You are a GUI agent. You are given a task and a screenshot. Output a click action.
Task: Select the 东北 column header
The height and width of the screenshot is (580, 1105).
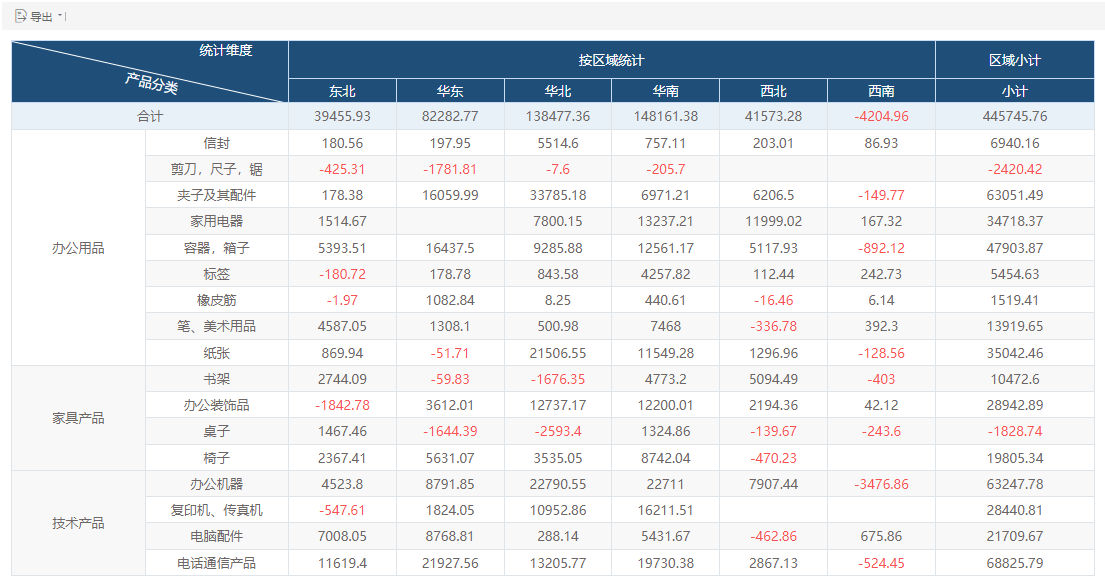342,91
